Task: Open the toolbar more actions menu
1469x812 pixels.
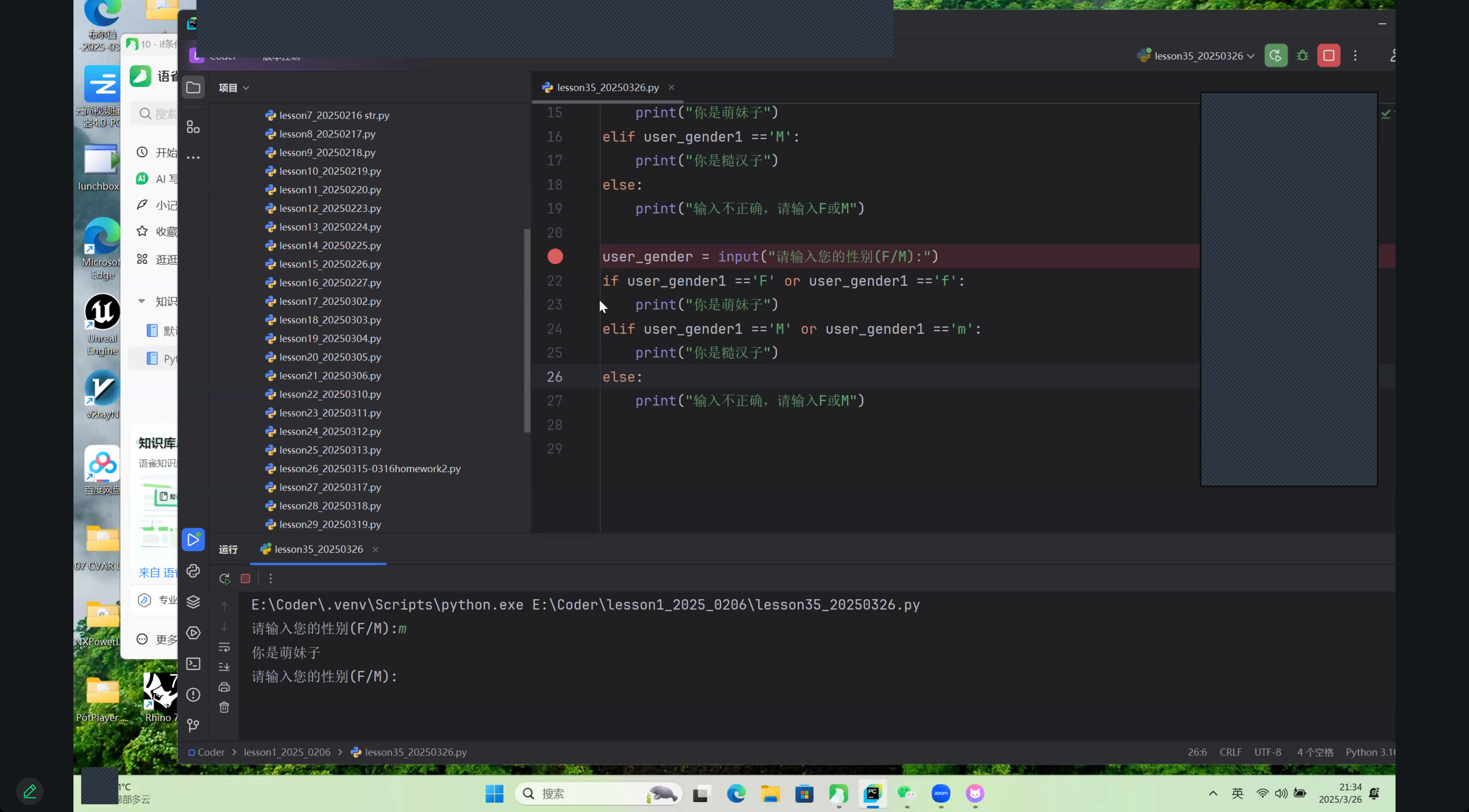Action: pyautogui.click(x=1355, y=56)
